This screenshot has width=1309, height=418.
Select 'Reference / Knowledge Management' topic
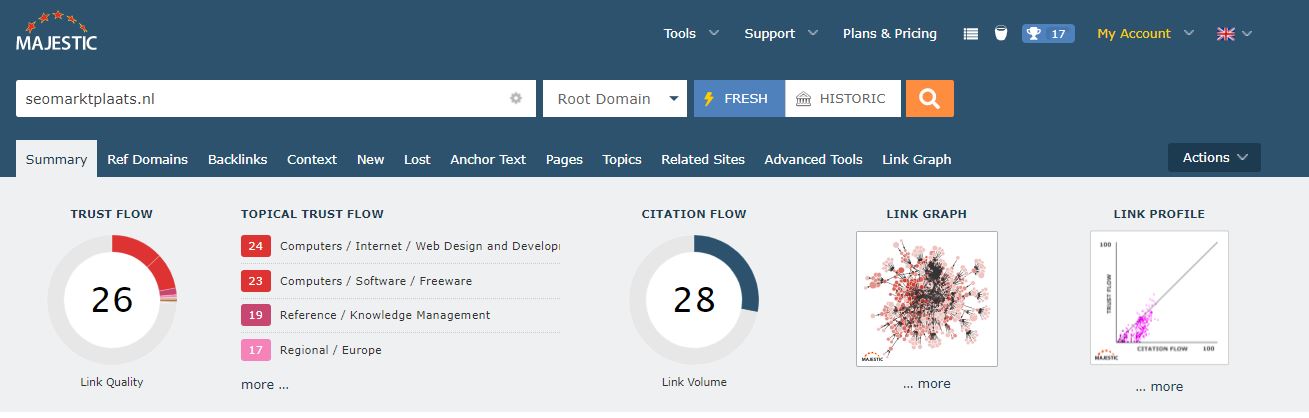pyautogui.click(x=385, y=315)
